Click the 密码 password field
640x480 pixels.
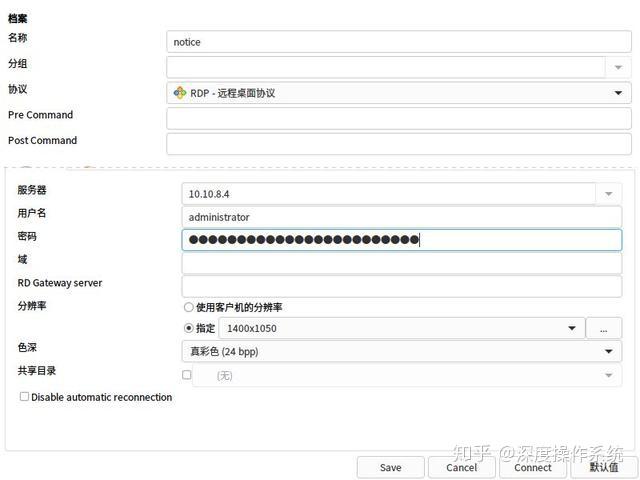tap(402, 240)
